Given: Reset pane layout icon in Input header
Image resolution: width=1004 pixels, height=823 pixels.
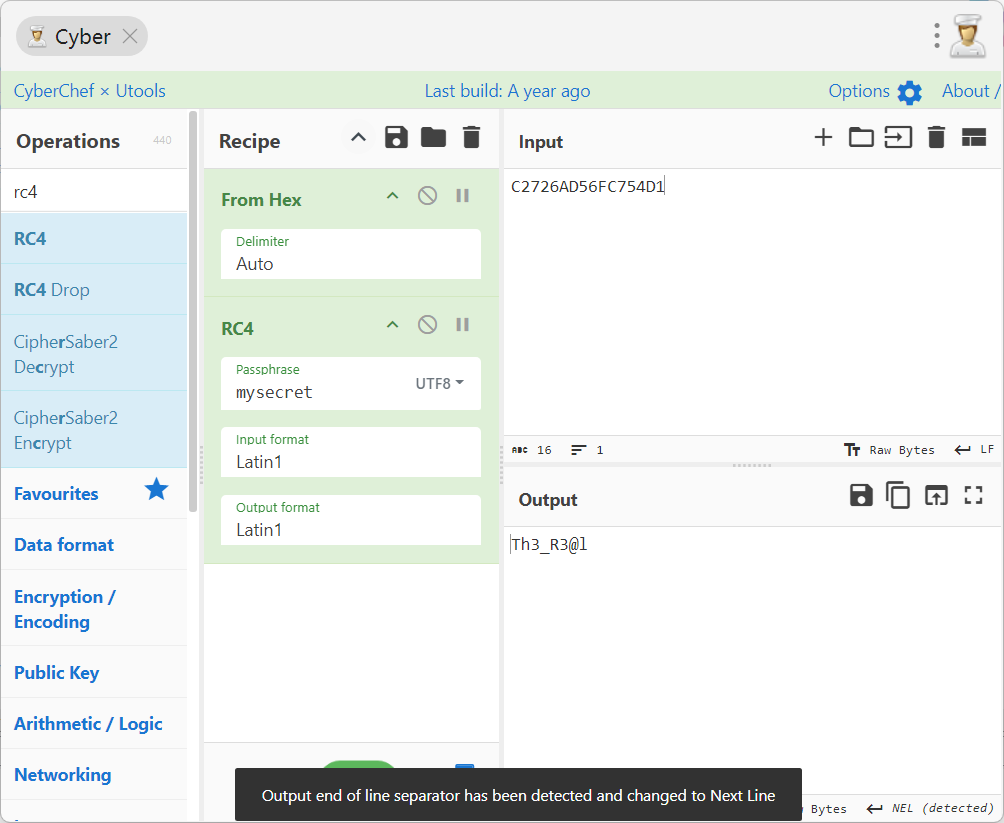Looking at the screenshot, I should pyautogui.click(x=974, y=138).
